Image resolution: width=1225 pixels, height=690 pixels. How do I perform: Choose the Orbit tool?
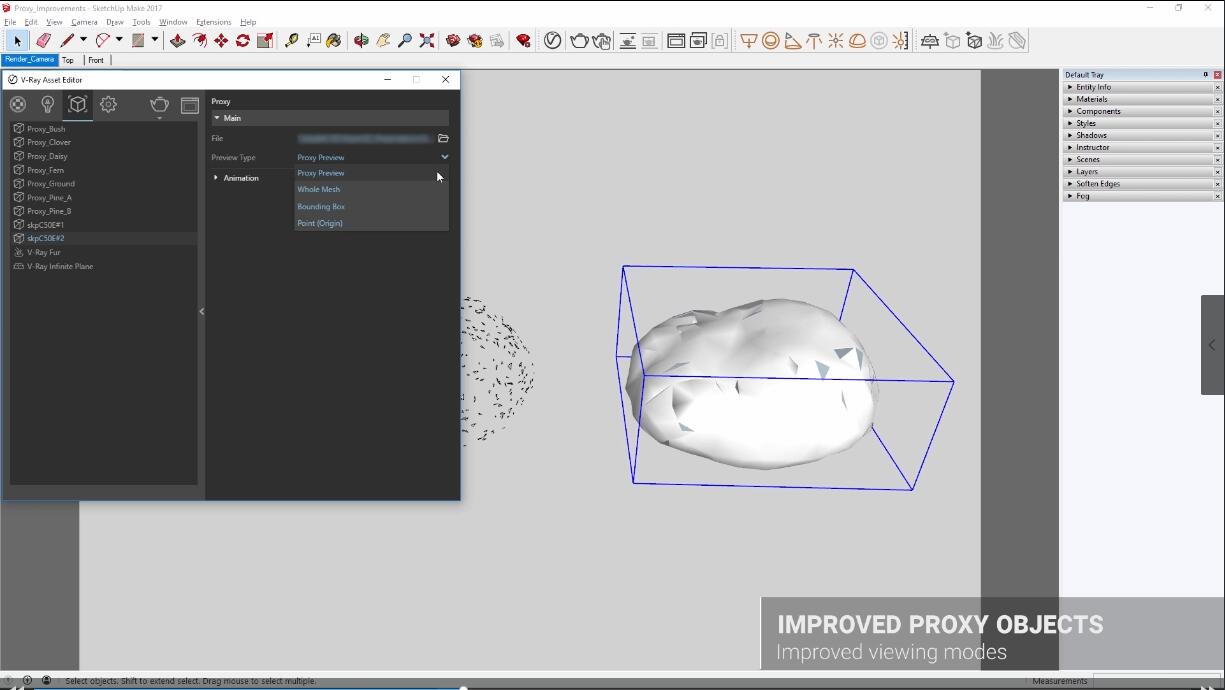point(361,41)
